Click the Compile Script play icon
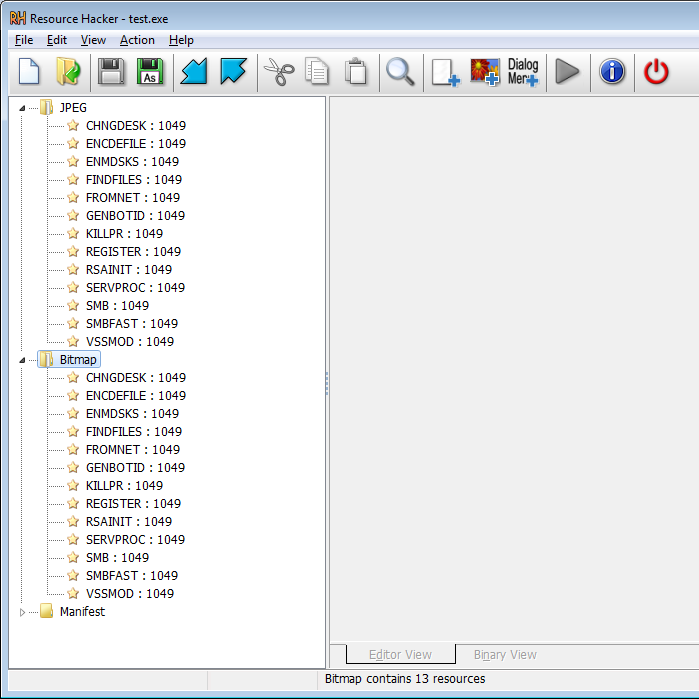699x699 pixels. (567, 72)
